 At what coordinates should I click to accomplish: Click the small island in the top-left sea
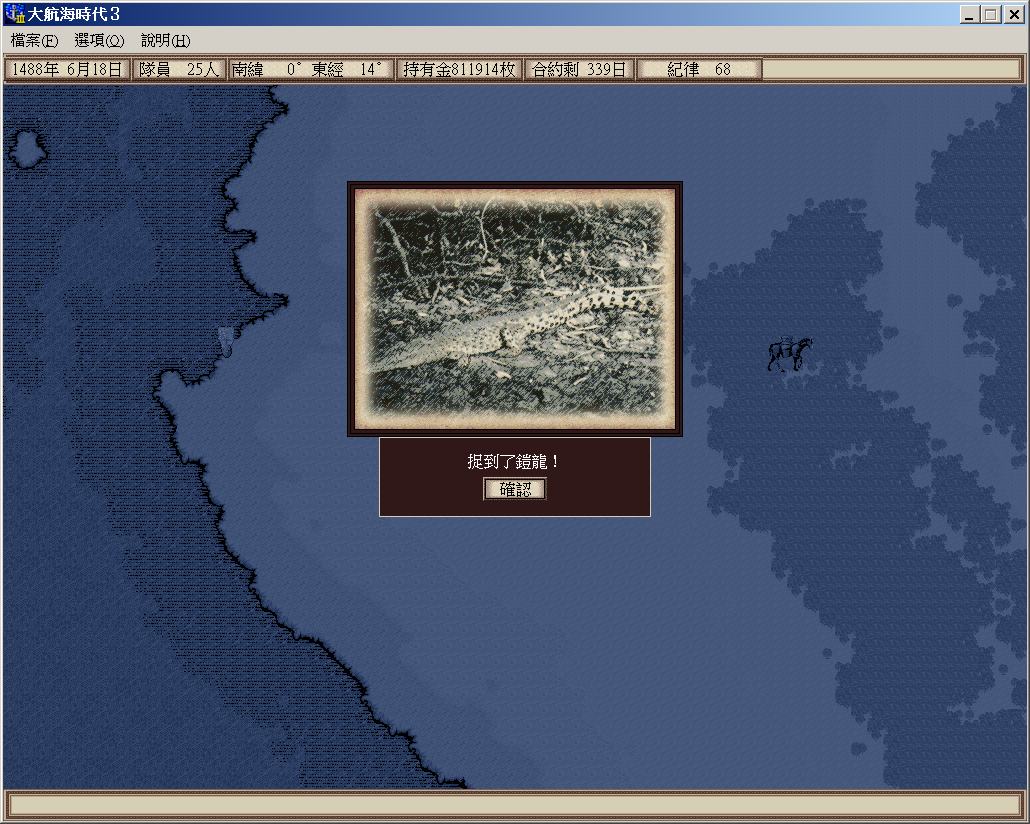(27, 149)
